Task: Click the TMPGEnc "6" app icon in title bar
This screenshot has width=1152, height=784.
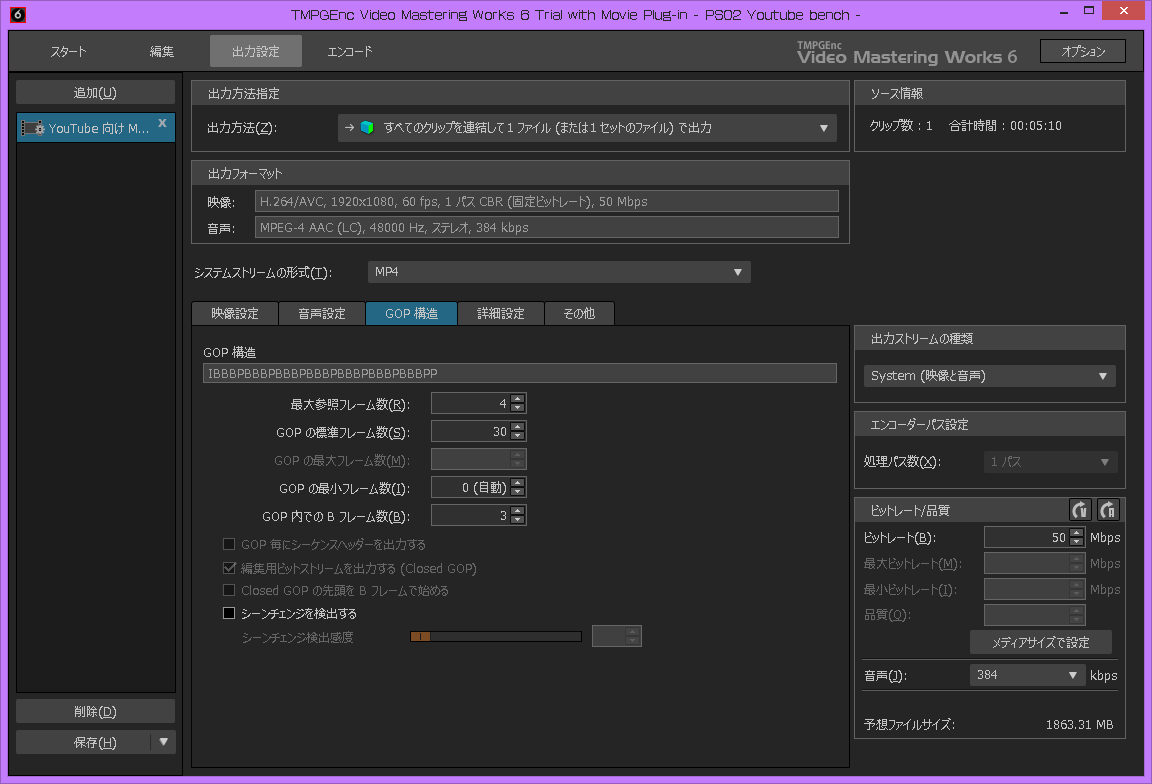Action: click(x=18, y=15)
